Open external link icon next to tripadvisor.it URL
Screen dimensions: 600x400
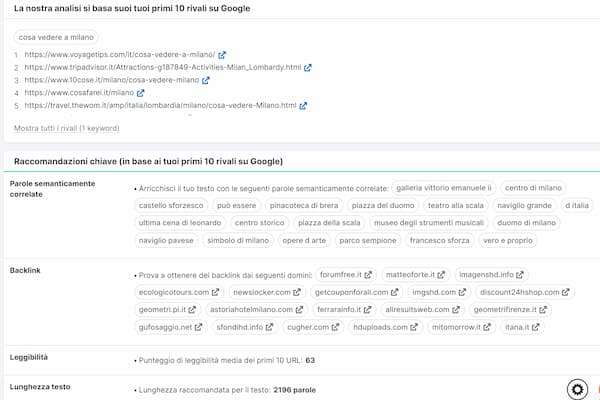pos(307,67)
